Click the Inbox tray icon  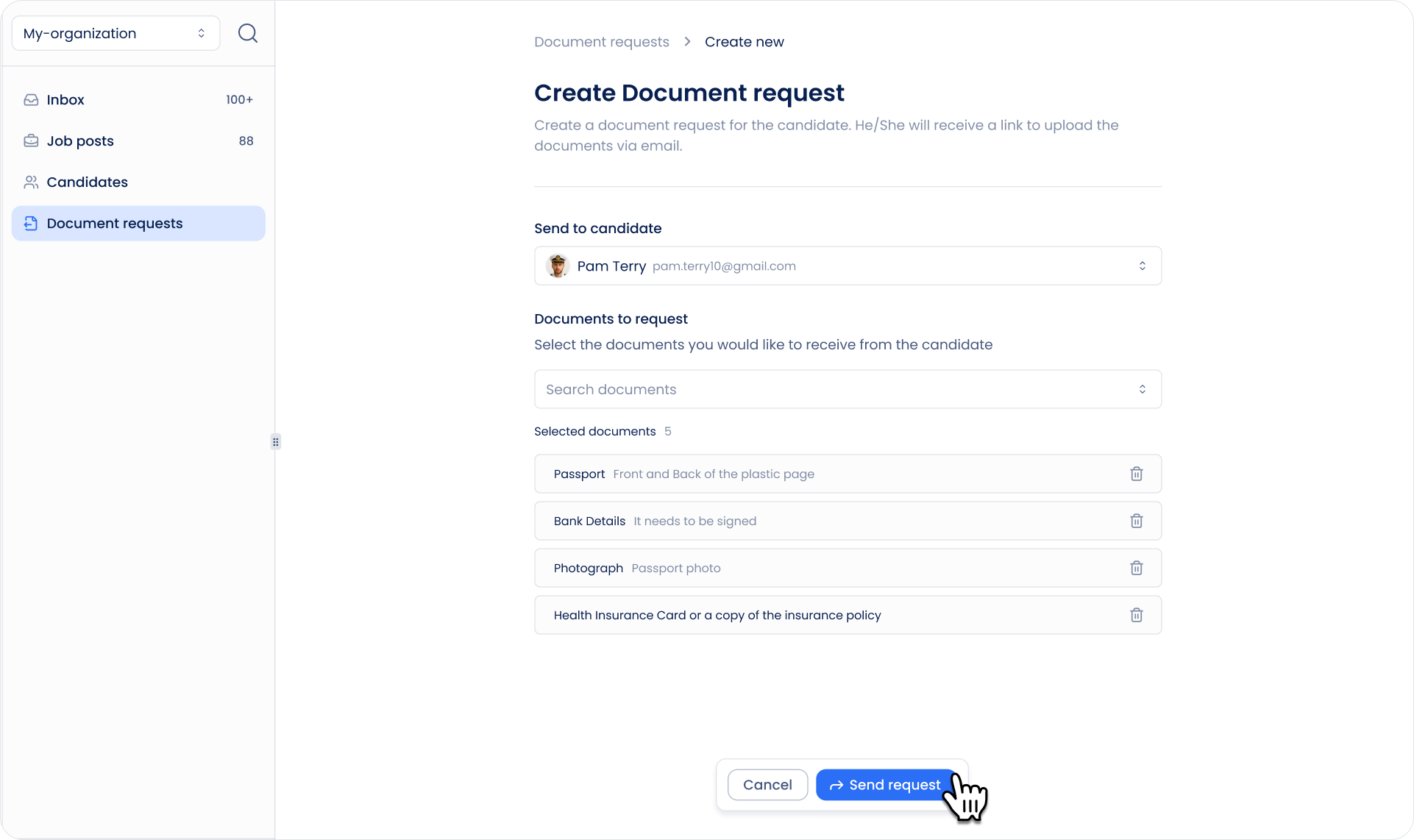tap(31, 100)
